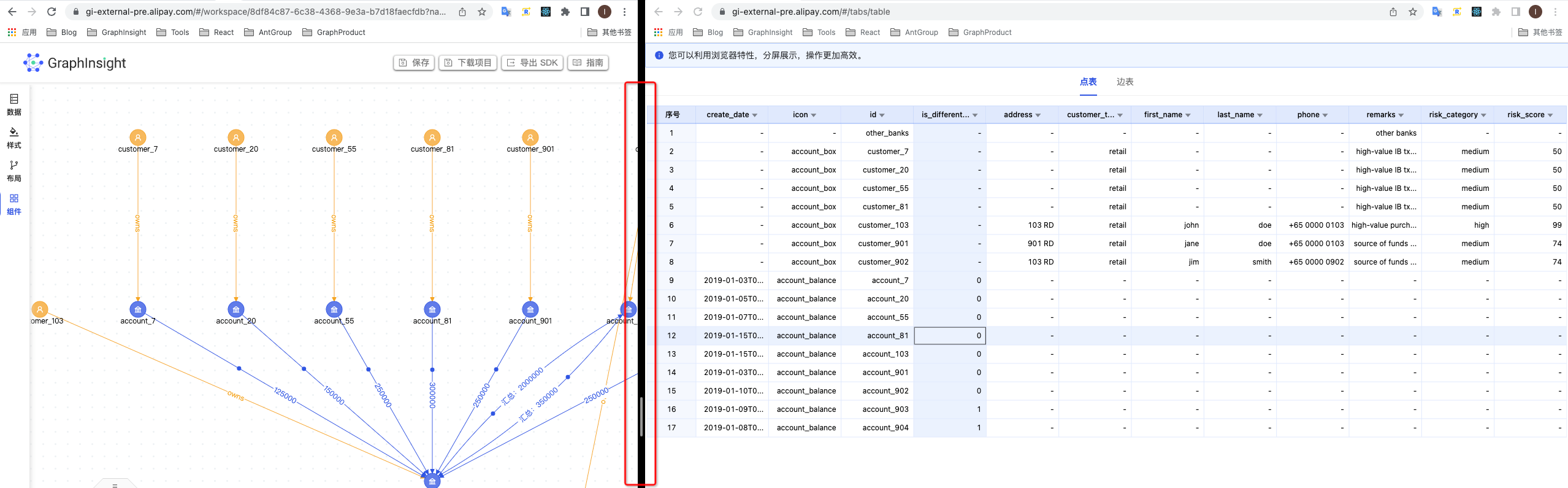The height and width of the screenshot is (488, 1568).
Task: Click the '+65 0000 0902' phone cell
Action: [1312, 262]
